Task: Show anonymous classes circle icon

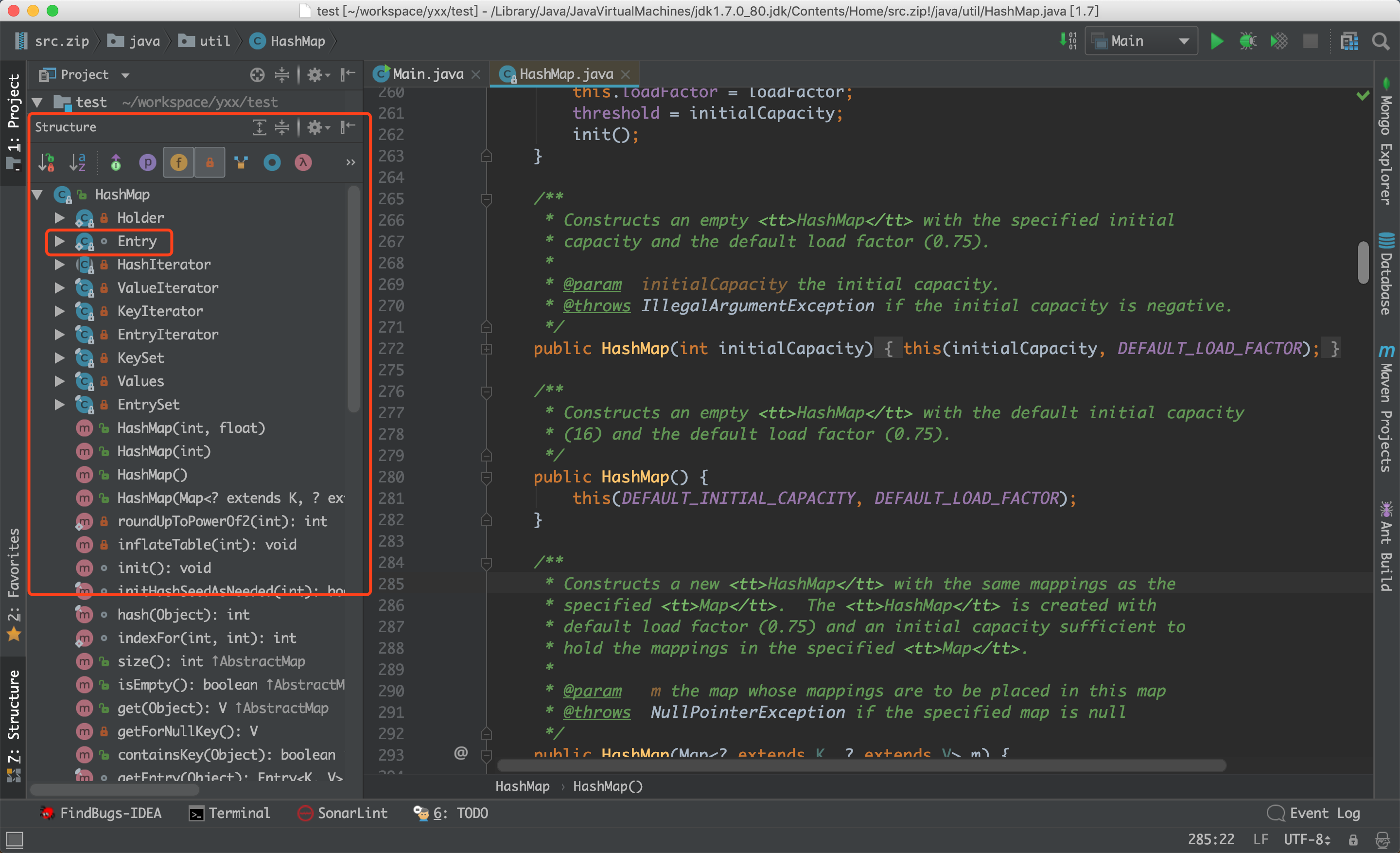Action: coord(272,163)
